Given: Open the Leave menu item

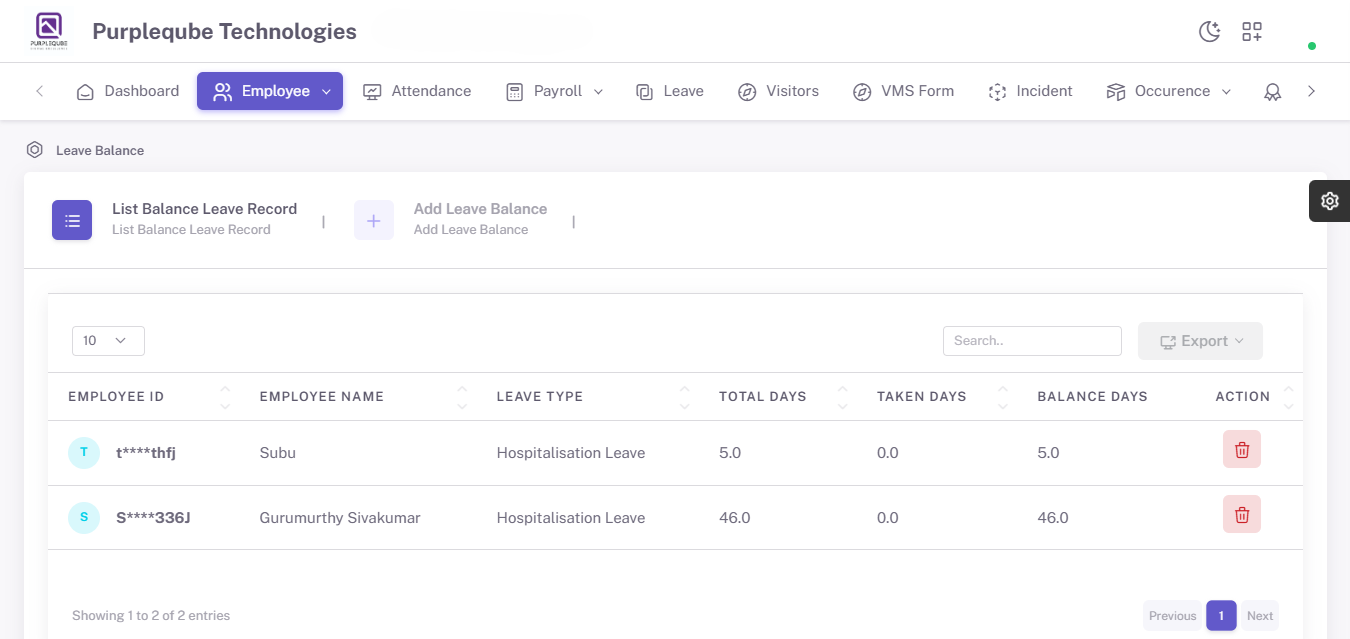Looking at the screenshot, I should pos(670,91).
